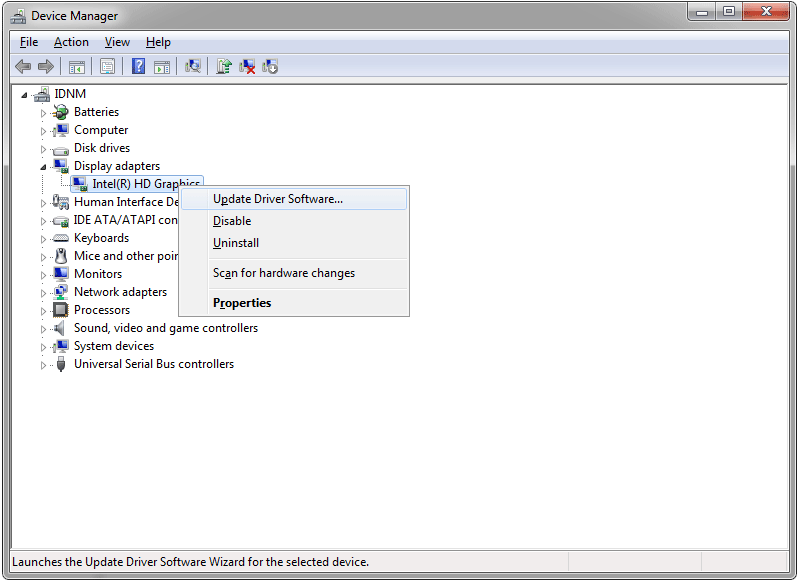Screen dimensions: 798x580
Task: Click the Show/Hide Console Tree toolbar icon
Action: [x=77, y=67]
